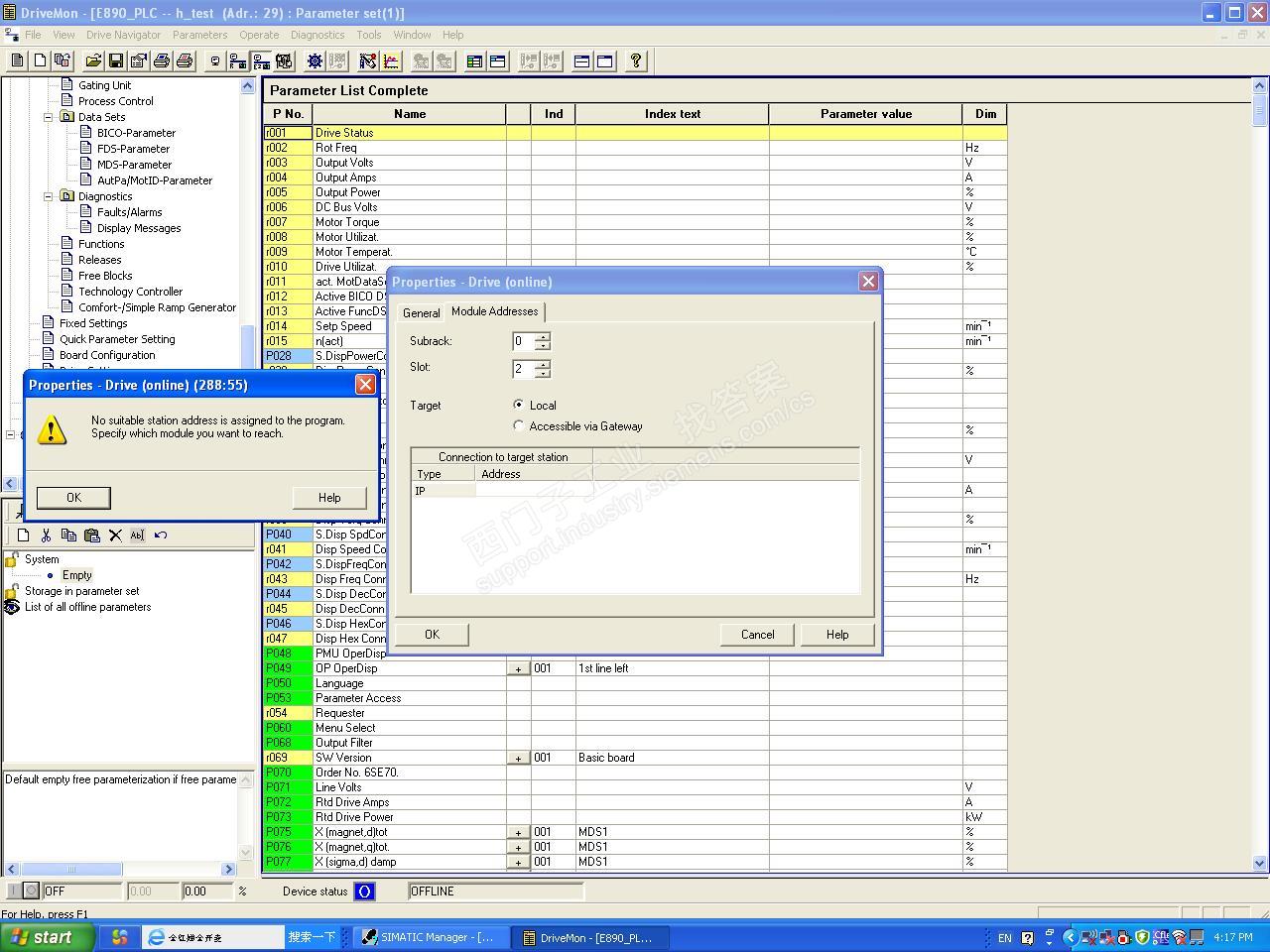Click the Help question mark toolbar icon
1270x952 pixels.
[x=636, y=61]
